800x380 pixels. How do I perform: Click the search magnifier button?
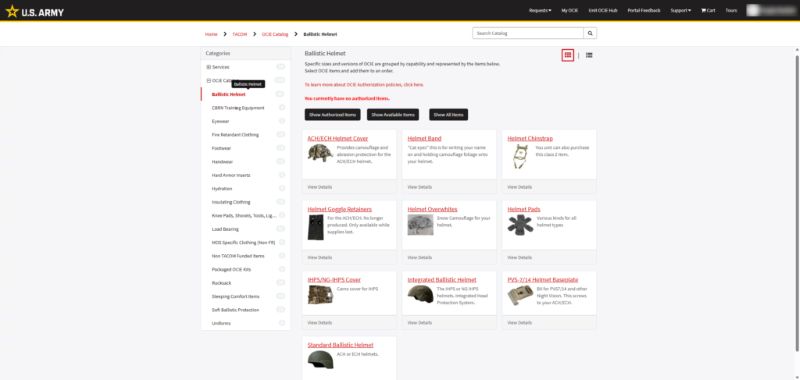coord(590,33)
